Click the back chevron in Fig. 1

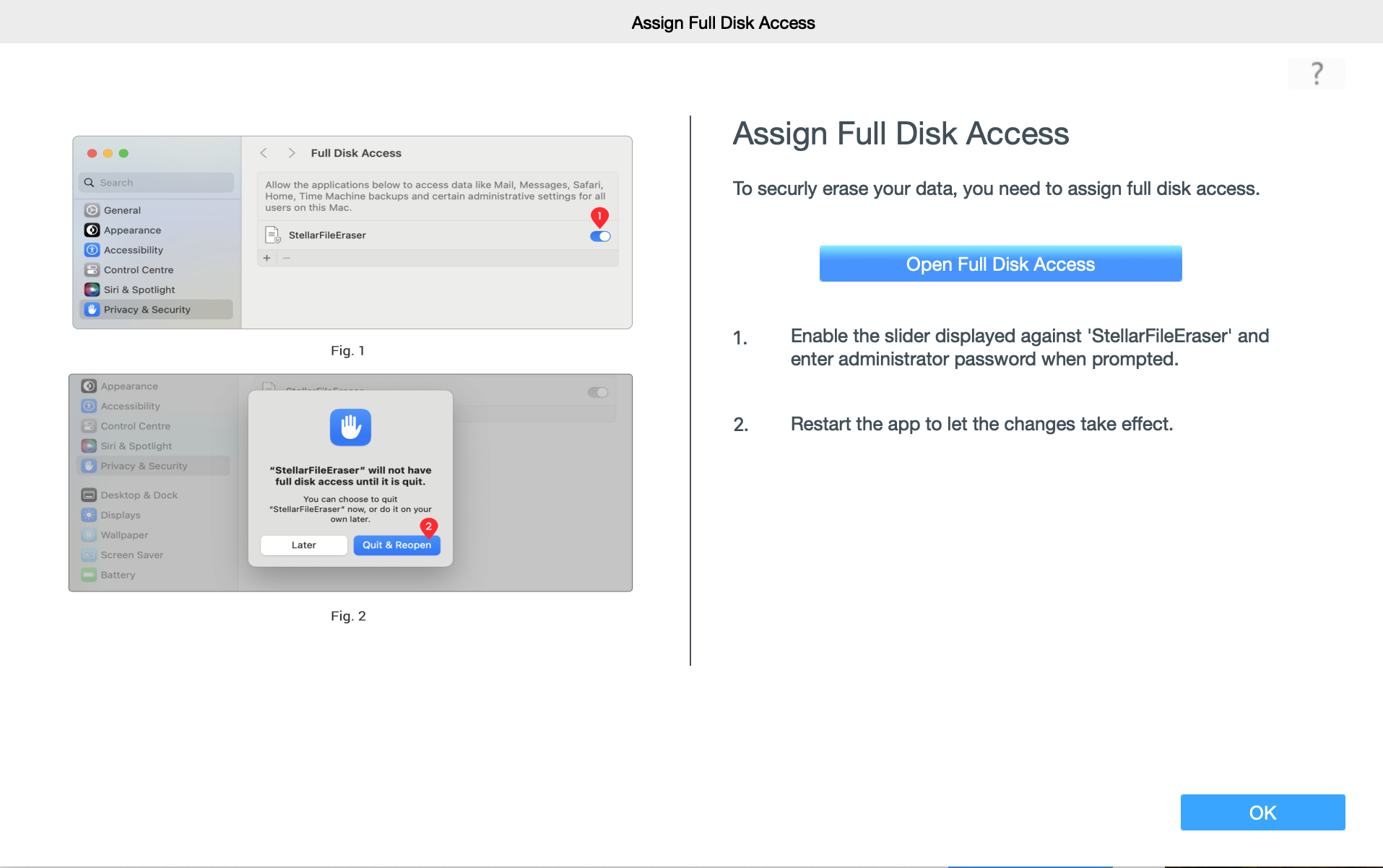[x=264, y=153]
